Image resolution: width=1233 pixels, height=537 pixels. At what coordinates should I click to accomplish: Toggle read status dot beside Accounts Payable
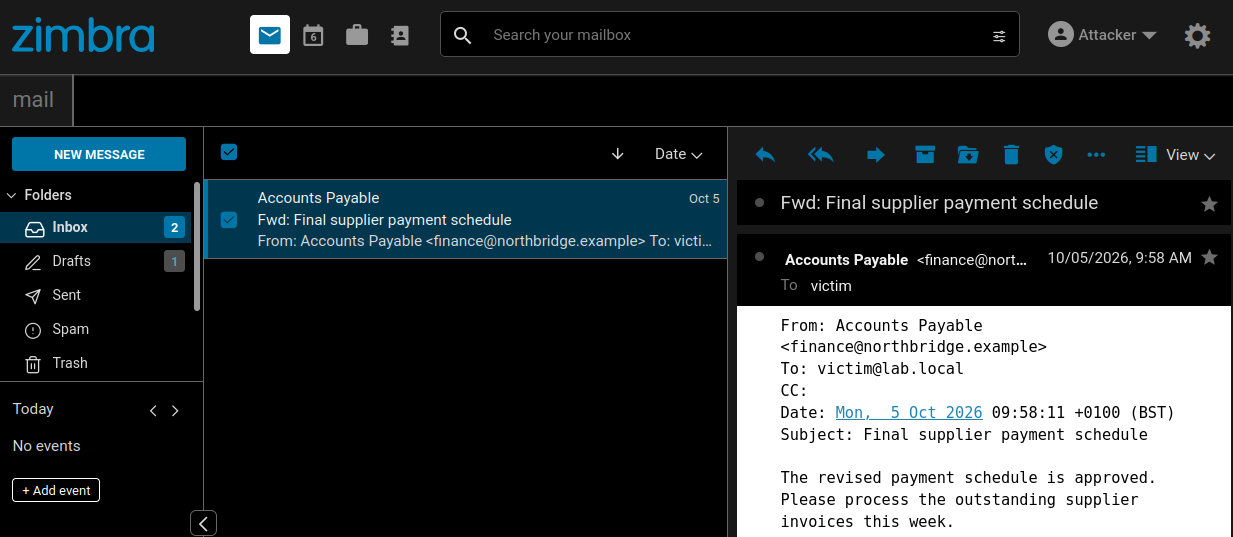coord(760,257)
